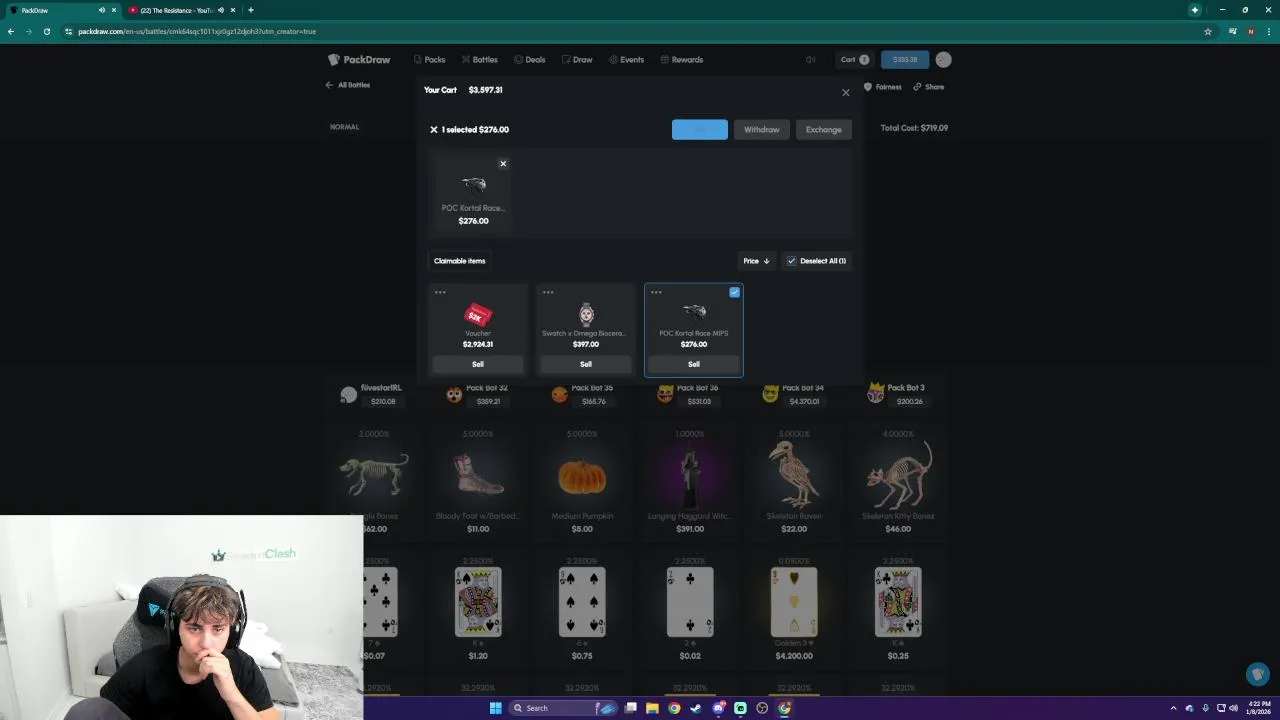The image size is (1280, 720).
Task: Open a new browser tab
Action: click(250, 10)
